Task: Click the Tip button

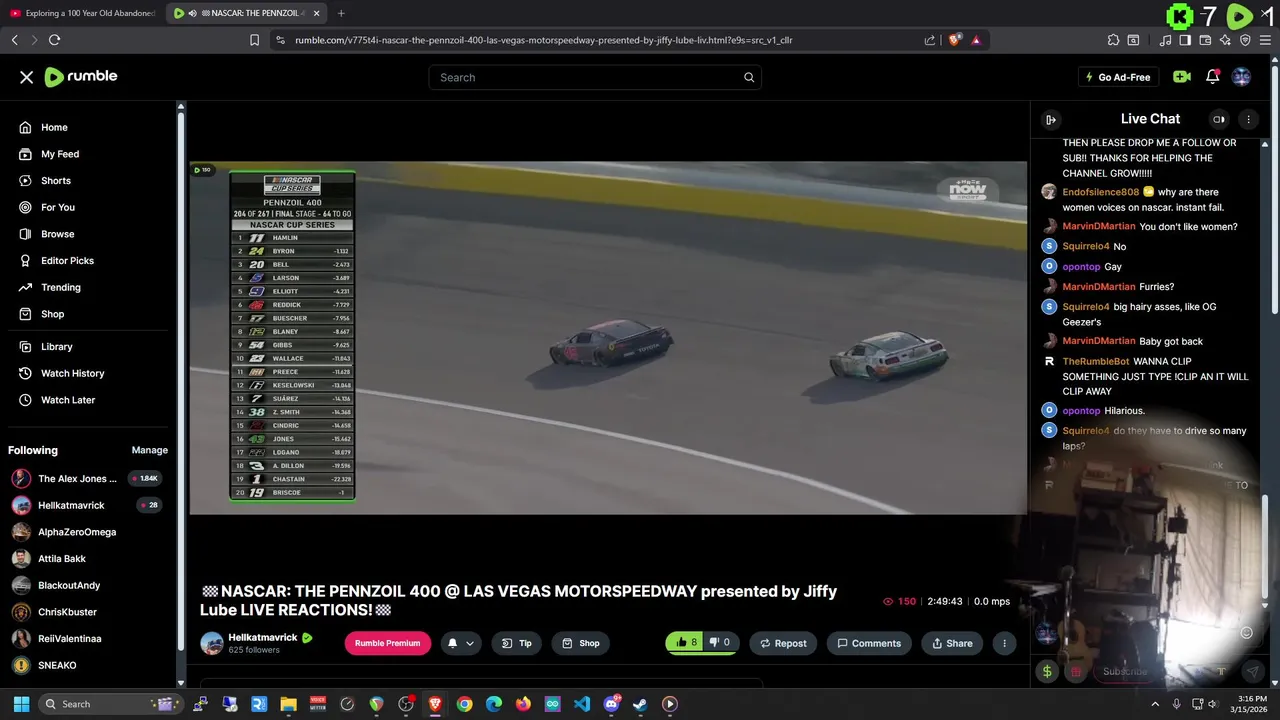Action: (x=517, y=643)
